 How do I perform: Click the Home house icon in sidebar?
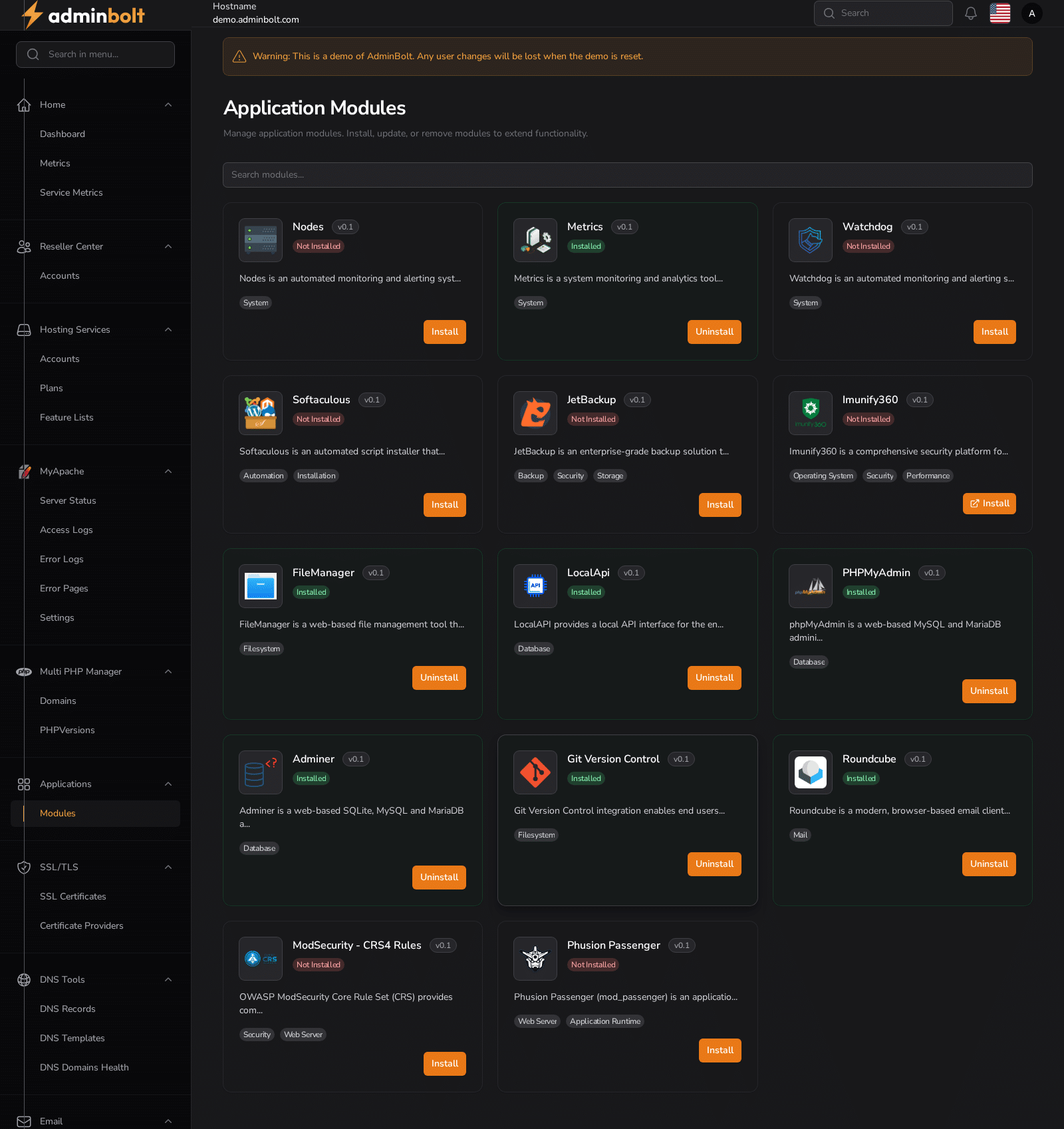tap(24, 105)
